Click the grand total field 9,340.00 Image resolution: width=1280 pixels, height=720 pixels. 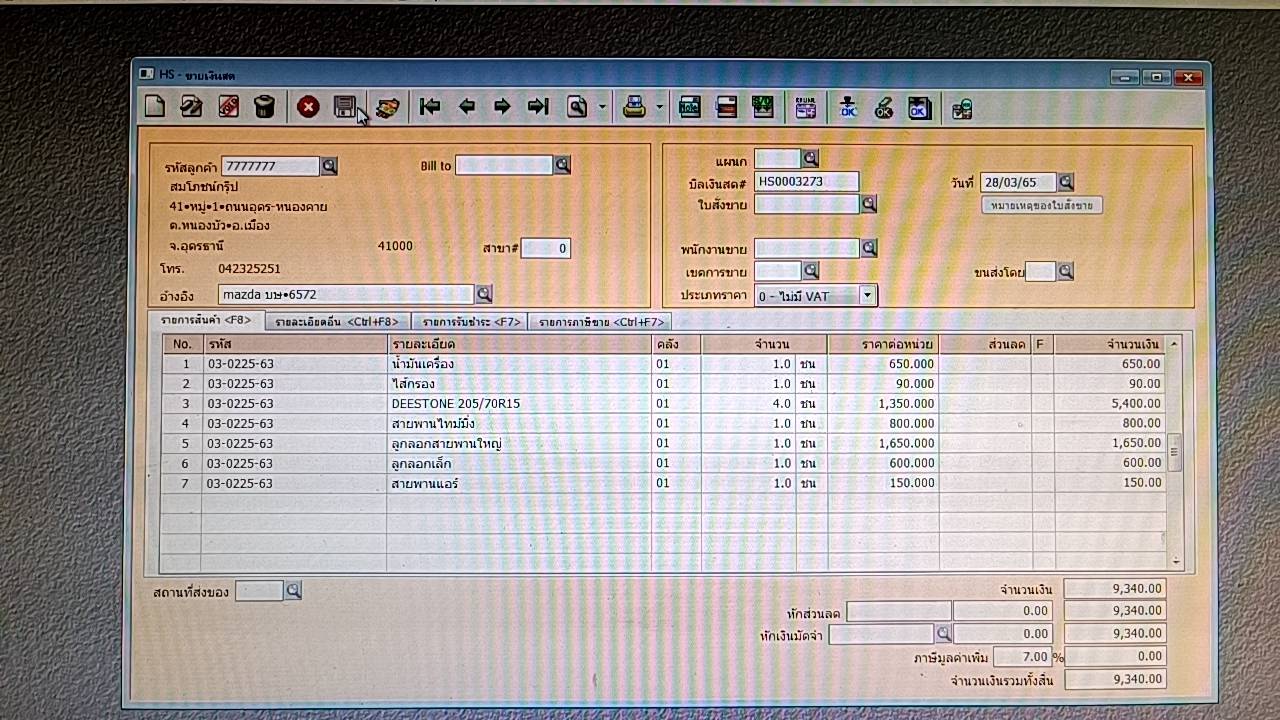(x=1115, y=679)
